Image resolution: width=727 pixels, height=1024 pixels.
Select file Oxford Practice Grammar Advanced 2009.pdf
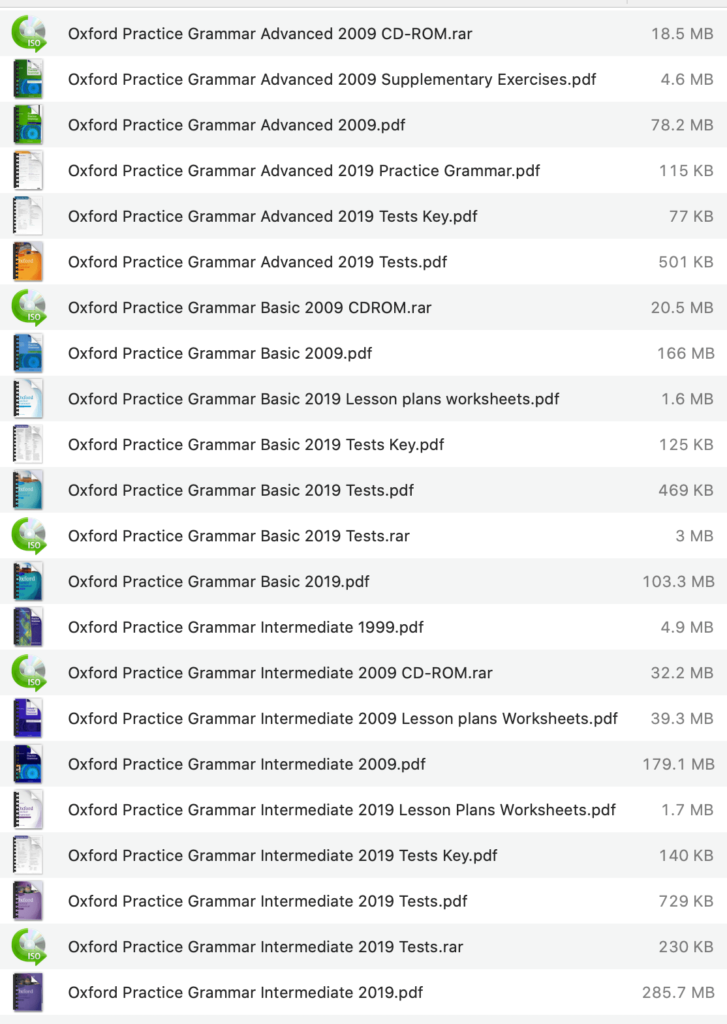[363, 125]
